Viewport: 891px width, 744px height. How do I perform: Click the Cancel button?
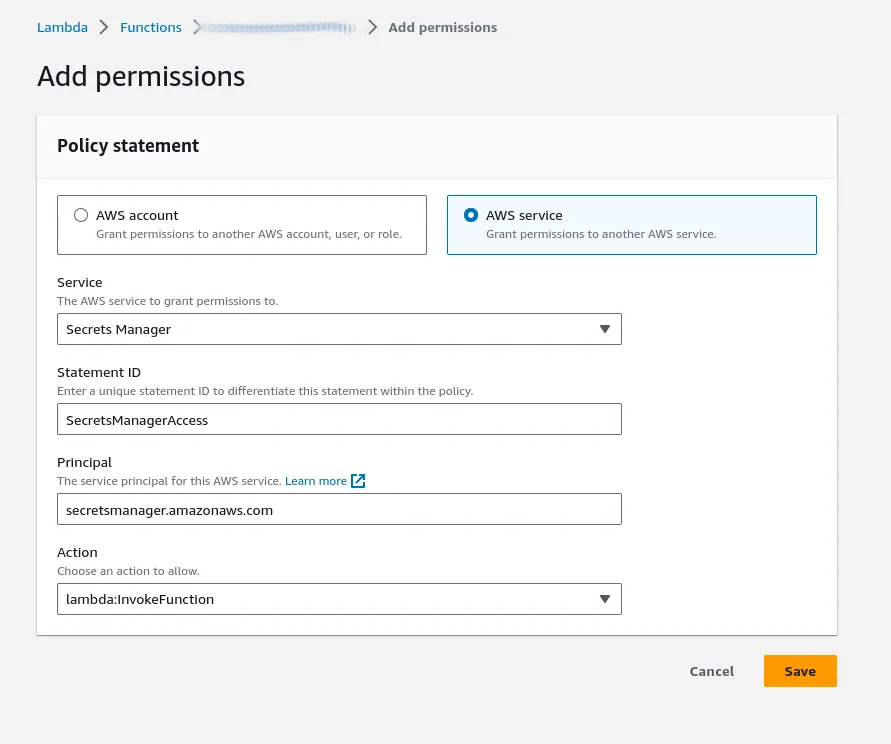coord(711,671)
